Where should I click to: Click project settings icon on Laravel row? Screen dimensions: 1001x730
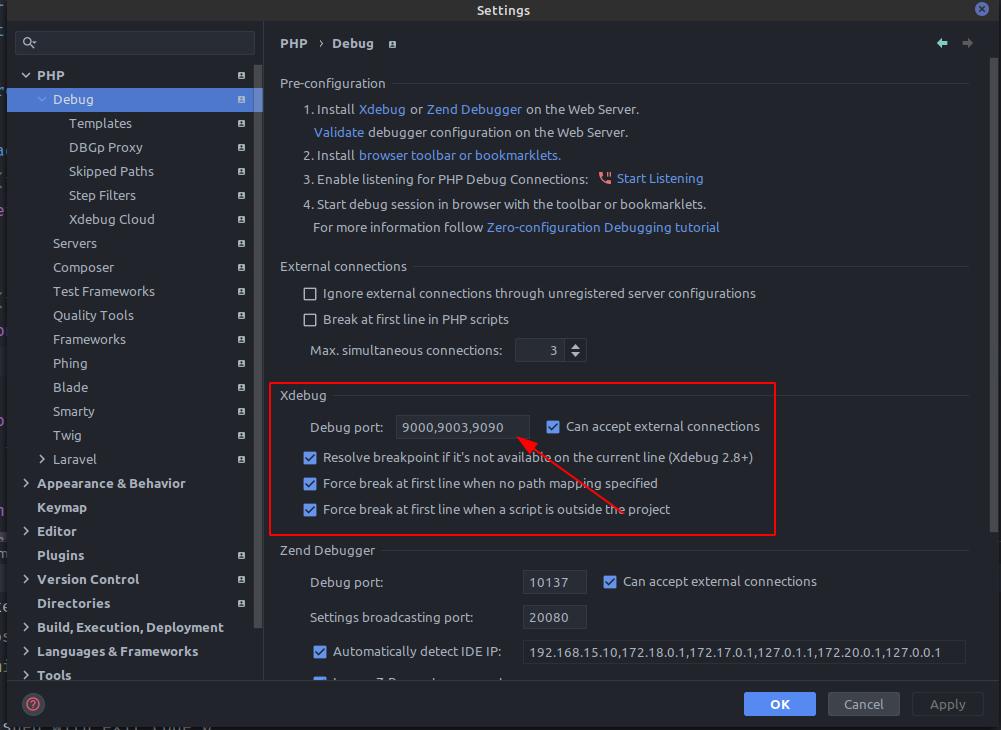(x=241, y=459)
